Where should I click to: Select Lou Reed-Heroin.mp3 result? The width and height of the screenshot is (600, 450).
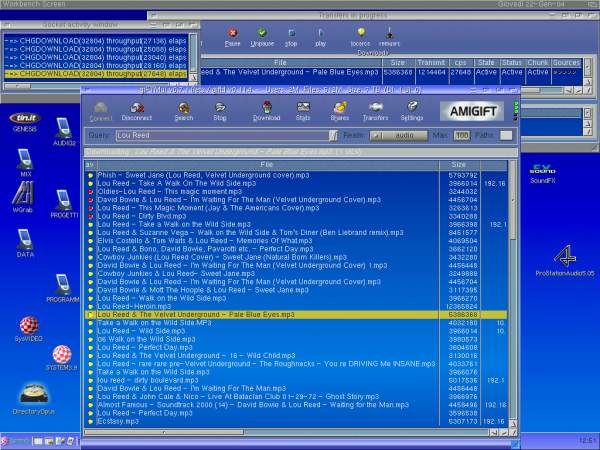(296, 307)
